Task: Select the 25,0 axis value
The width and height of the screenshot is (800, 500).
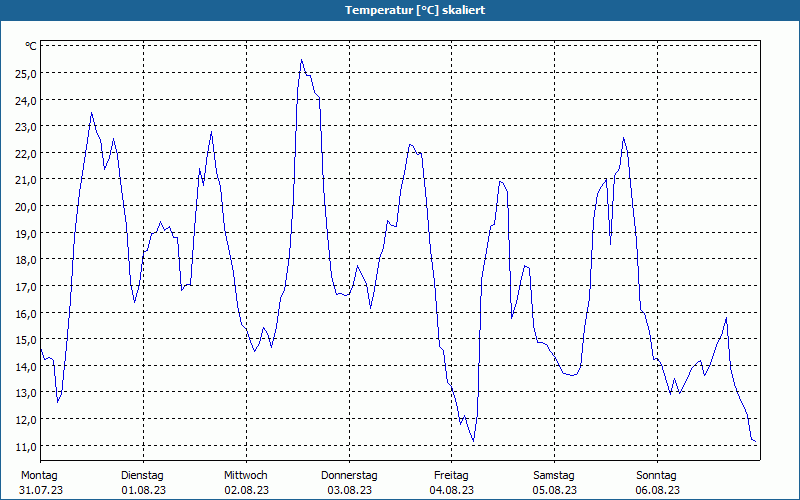Action: point(26,74)
